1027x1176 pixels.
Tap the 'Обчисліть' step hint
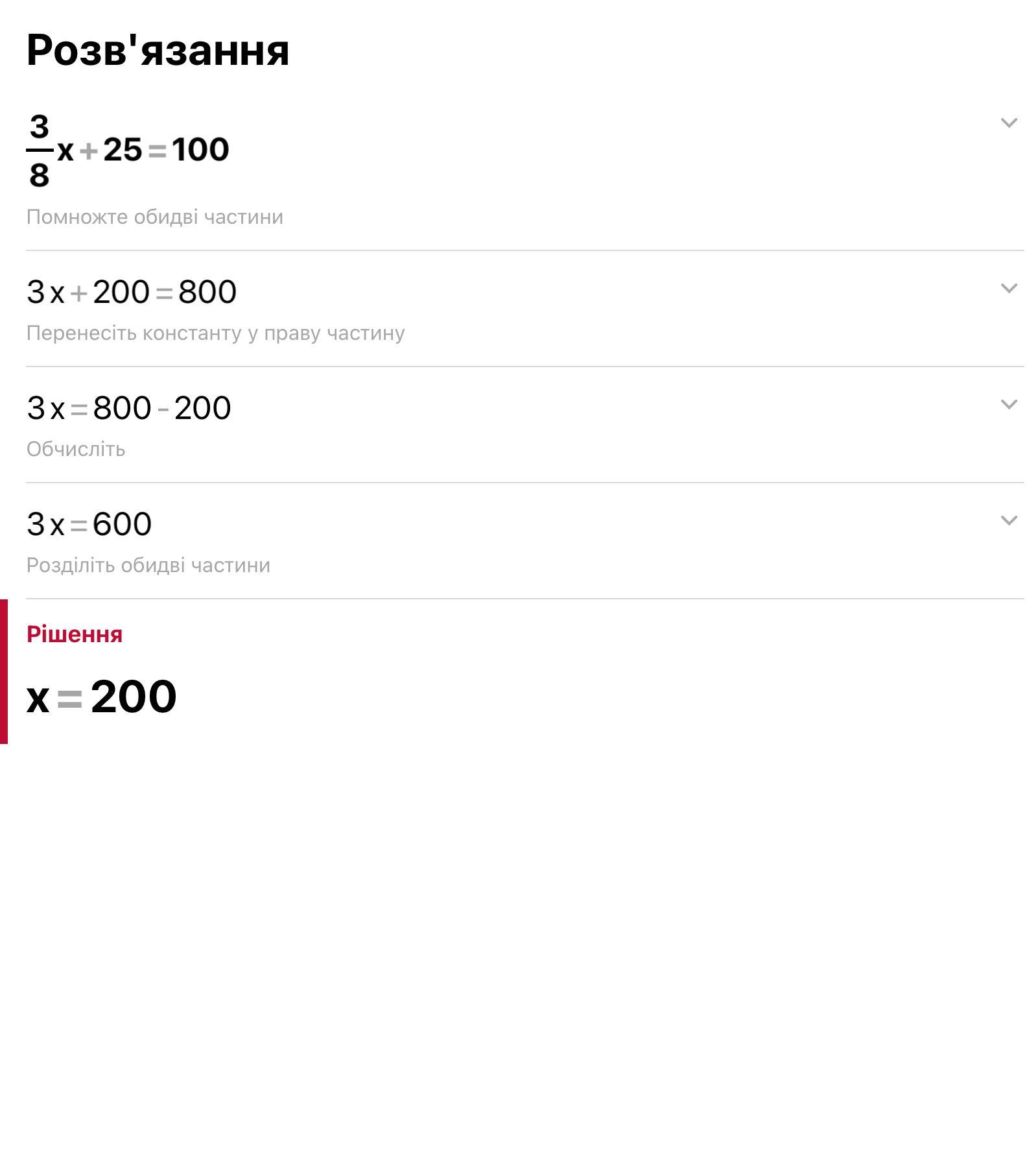coord(76,449)
